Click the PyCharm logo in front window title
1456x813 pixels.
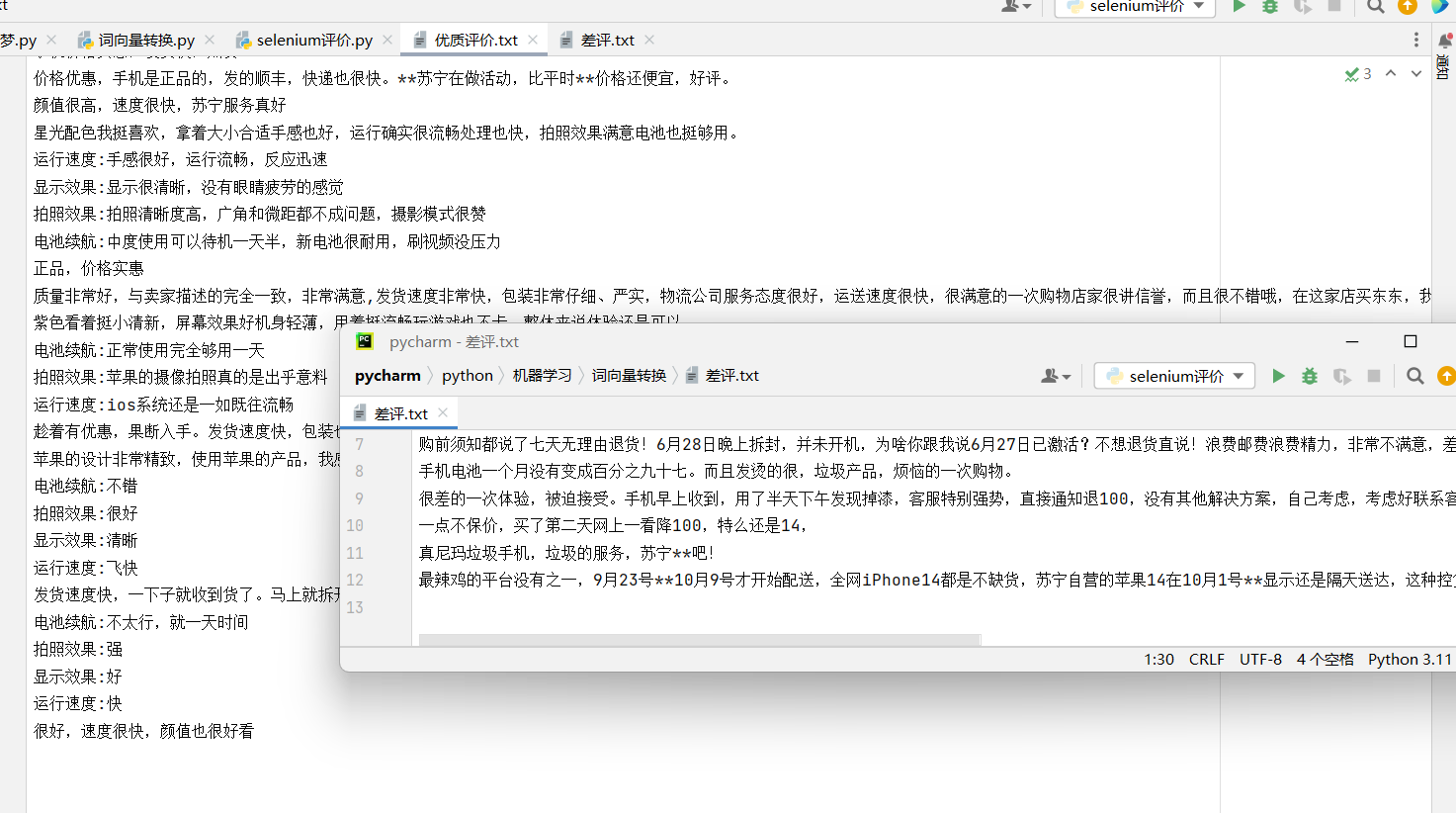click(364, 341)
